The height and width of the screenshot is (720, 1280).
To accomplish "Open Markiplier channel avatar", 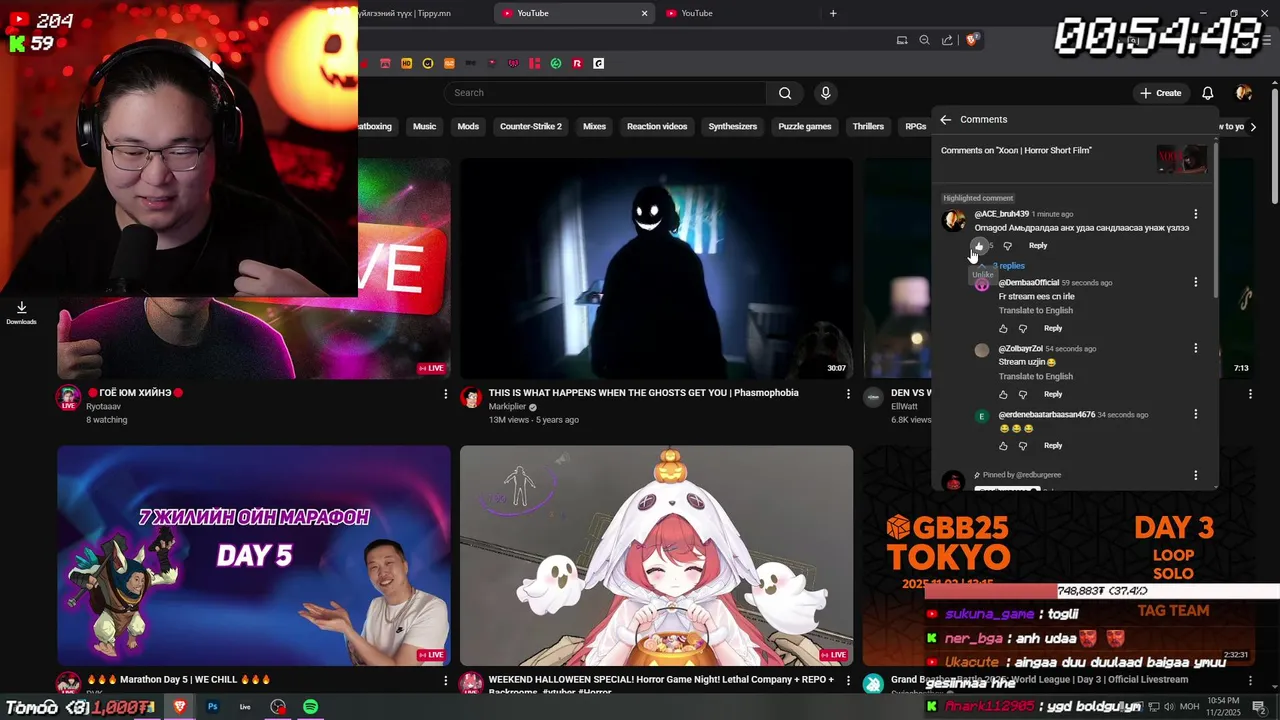I will tap(471, 398).
